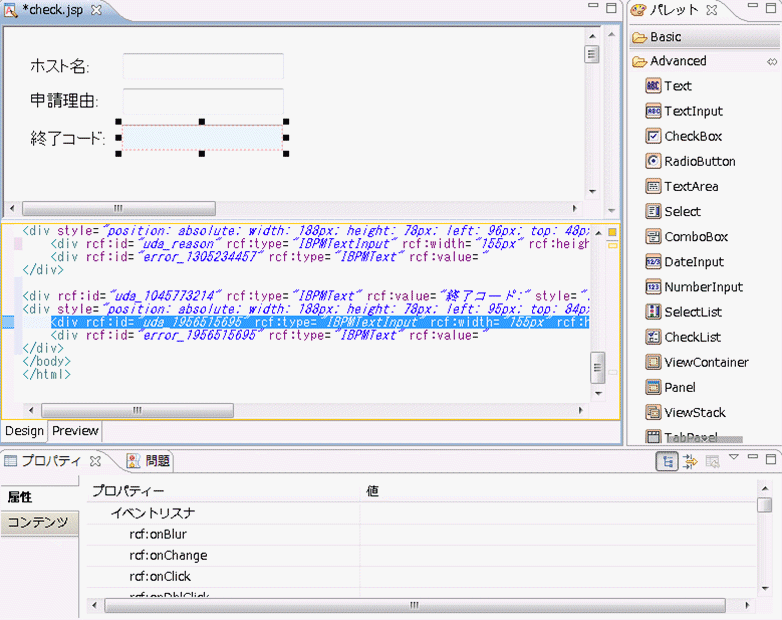782x620 pixels.
Task: Pick the CheckBox component in the palette
Action: 692,136
